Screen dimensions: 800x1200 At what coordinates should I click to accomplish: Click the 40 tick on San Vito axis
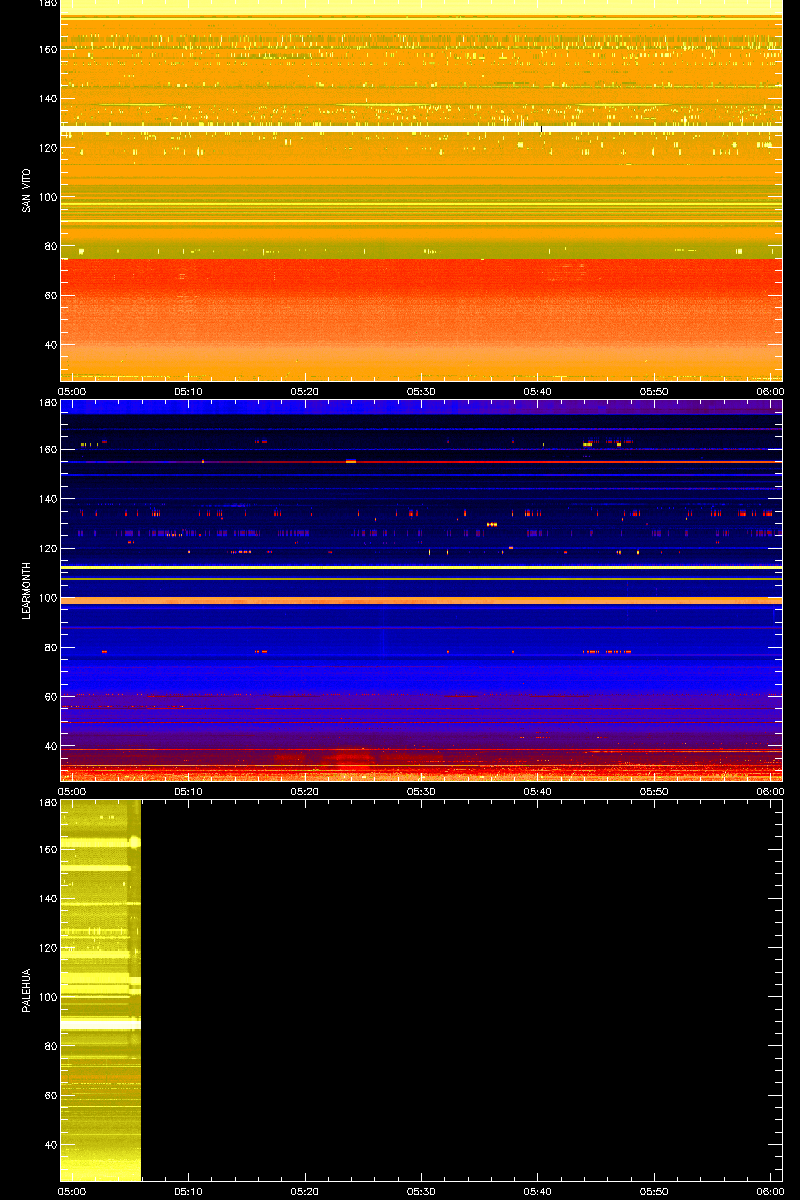click(x=50, y=345)
